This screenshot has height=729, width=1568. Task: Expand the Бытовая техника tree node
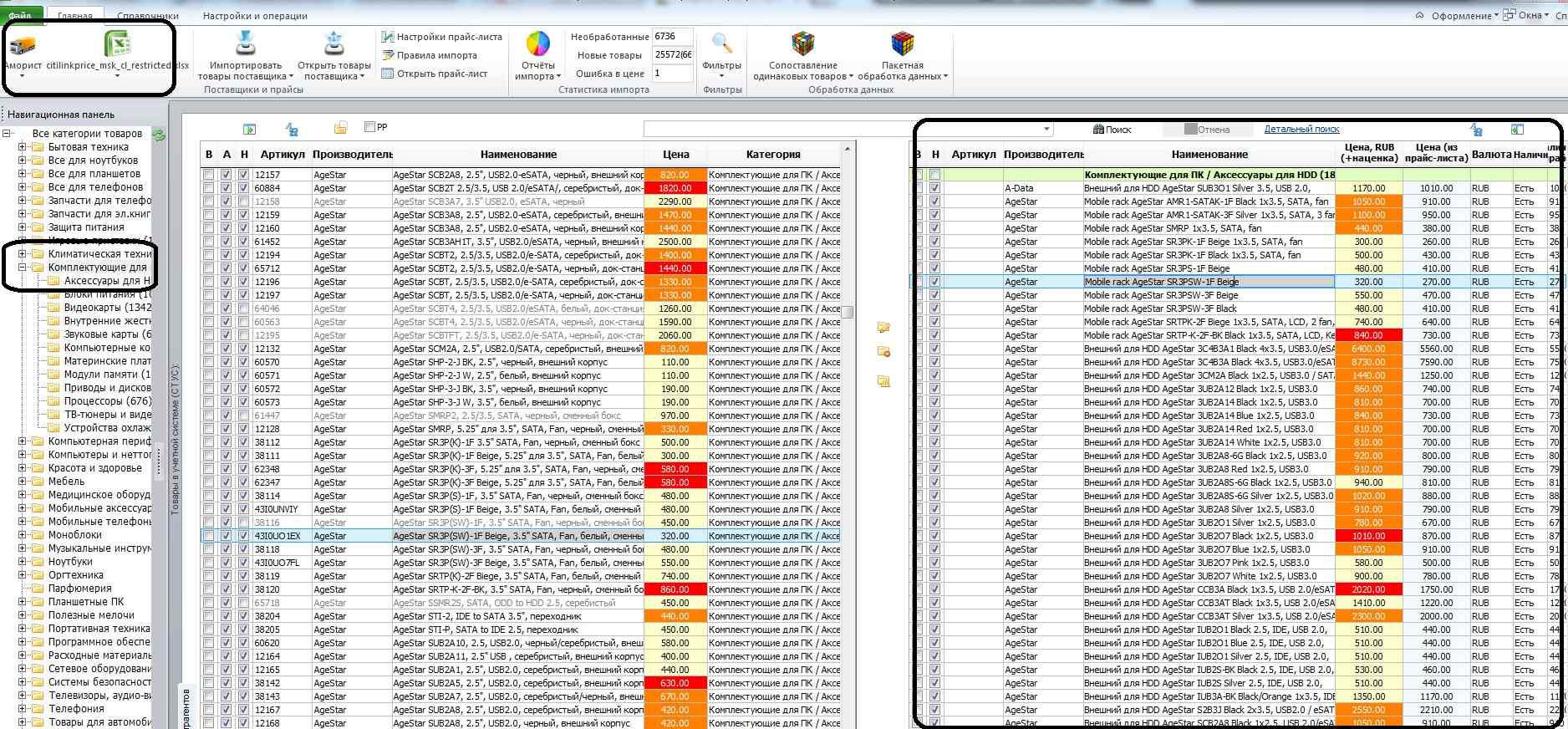pos(23,147)
